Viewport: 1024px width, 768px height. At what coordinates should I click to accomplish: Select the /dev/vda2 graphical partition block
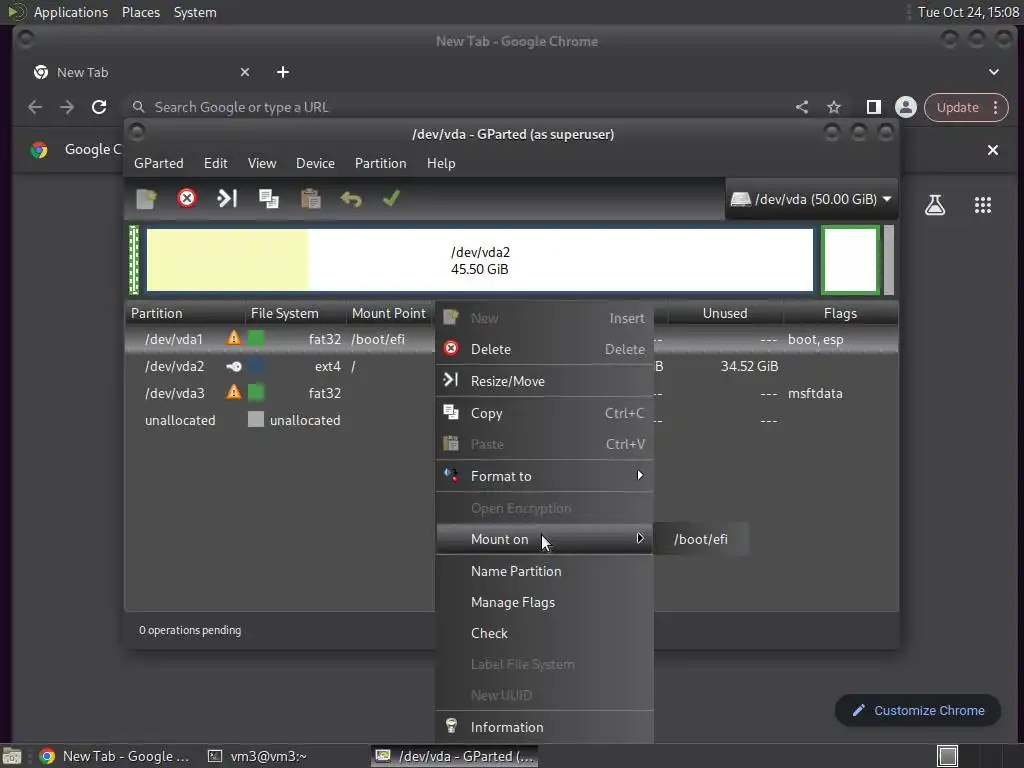[480, 260]
